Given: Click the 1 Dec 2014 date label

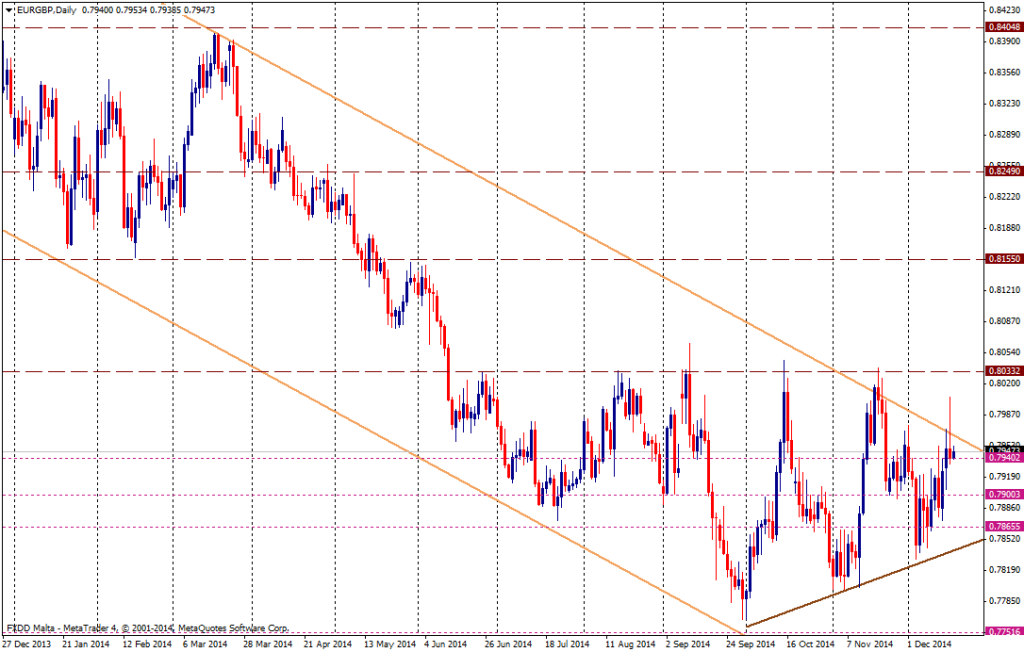Looking at the screenshot, I should click(927, 644).
